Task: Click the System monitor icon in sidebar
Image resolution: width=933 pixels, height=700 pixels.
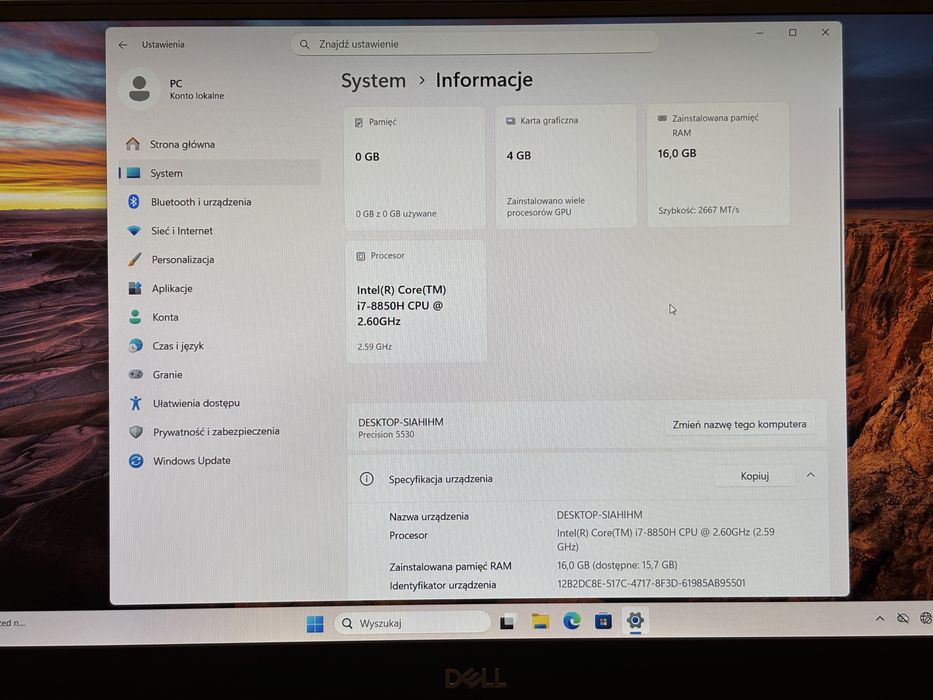Action: (134, 173)
